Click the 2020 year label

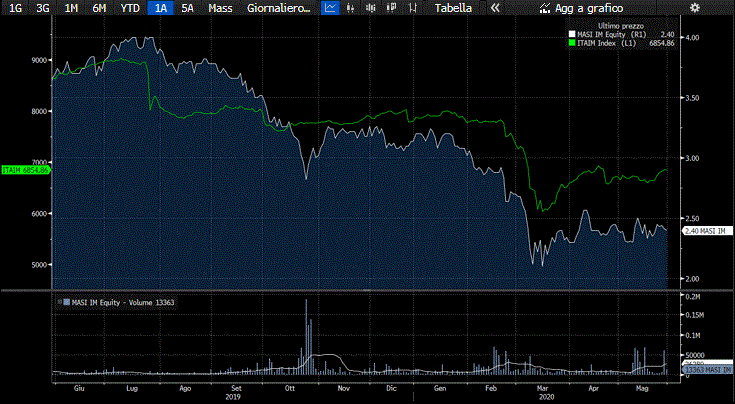click(547, 397)
